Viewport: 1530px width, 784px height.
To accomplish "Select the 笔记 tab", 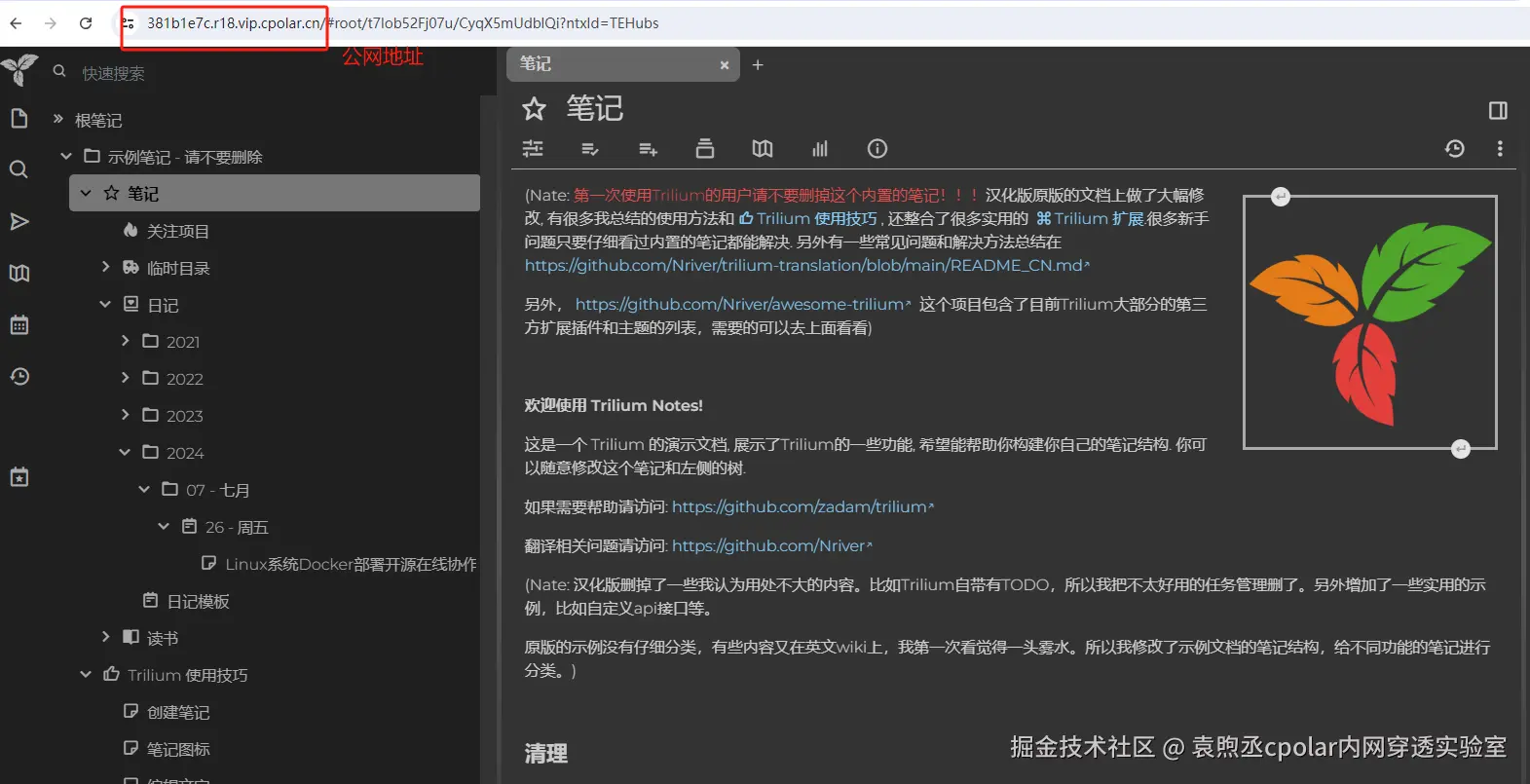I will coord(622,64).
